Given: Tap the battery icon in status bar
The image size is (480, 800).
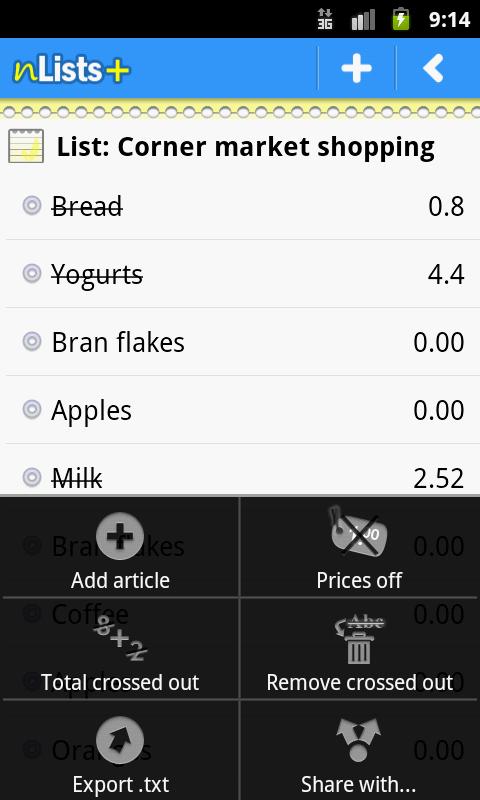Looking at the screenshot, I should [401, 19].
